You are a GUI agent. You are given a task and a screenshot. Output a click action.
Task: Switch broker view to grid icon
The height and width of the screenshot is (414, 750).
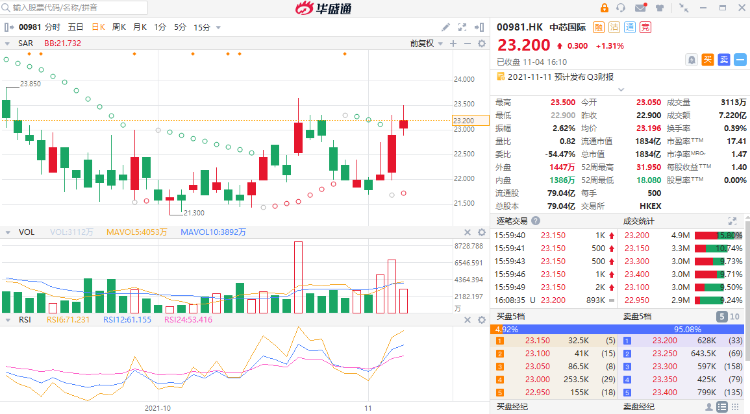pos(736,407)
